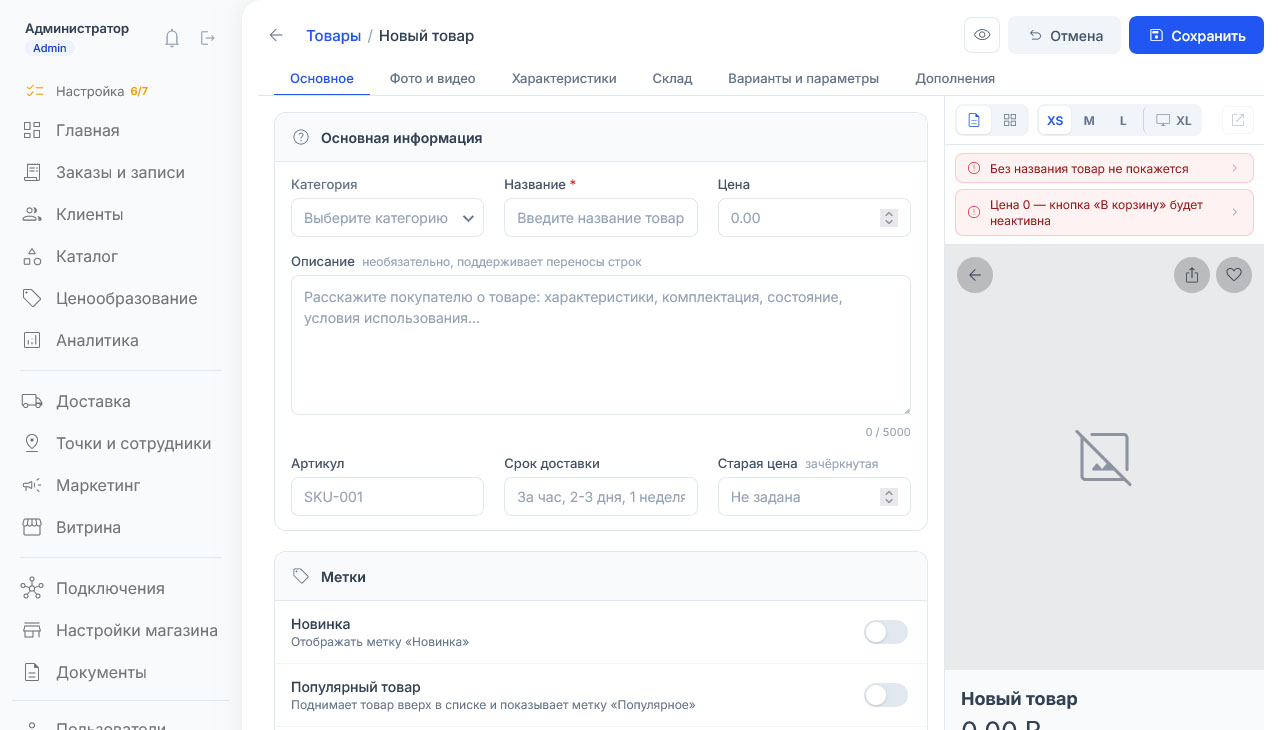Image resolution: width=1280 pixels, height=730 pixels.
Task: Switch preview to grid view icon
Action: click(x=1010, y=120)
